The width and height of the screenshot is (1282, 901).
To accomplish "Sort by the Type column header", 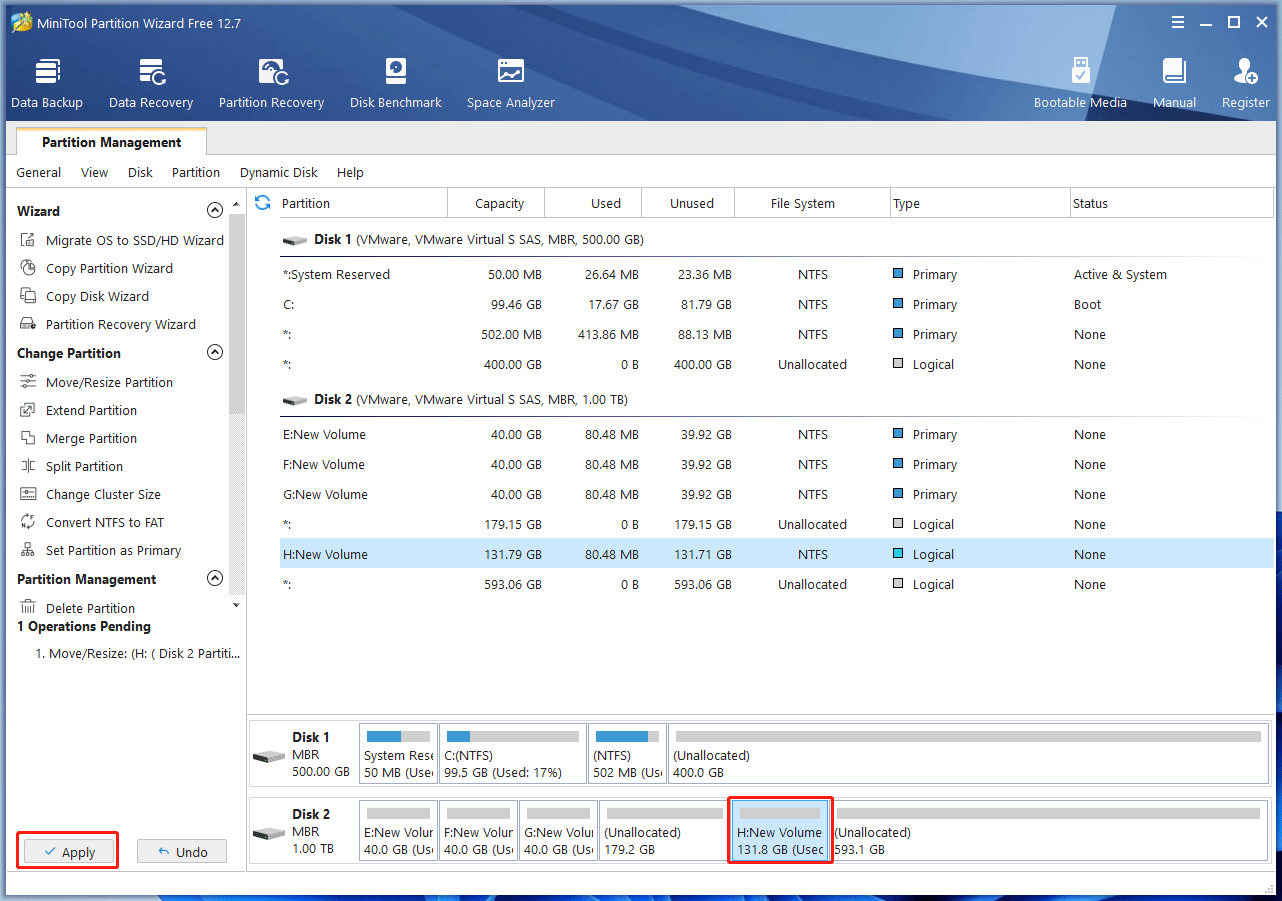I will tap(980, 203).
